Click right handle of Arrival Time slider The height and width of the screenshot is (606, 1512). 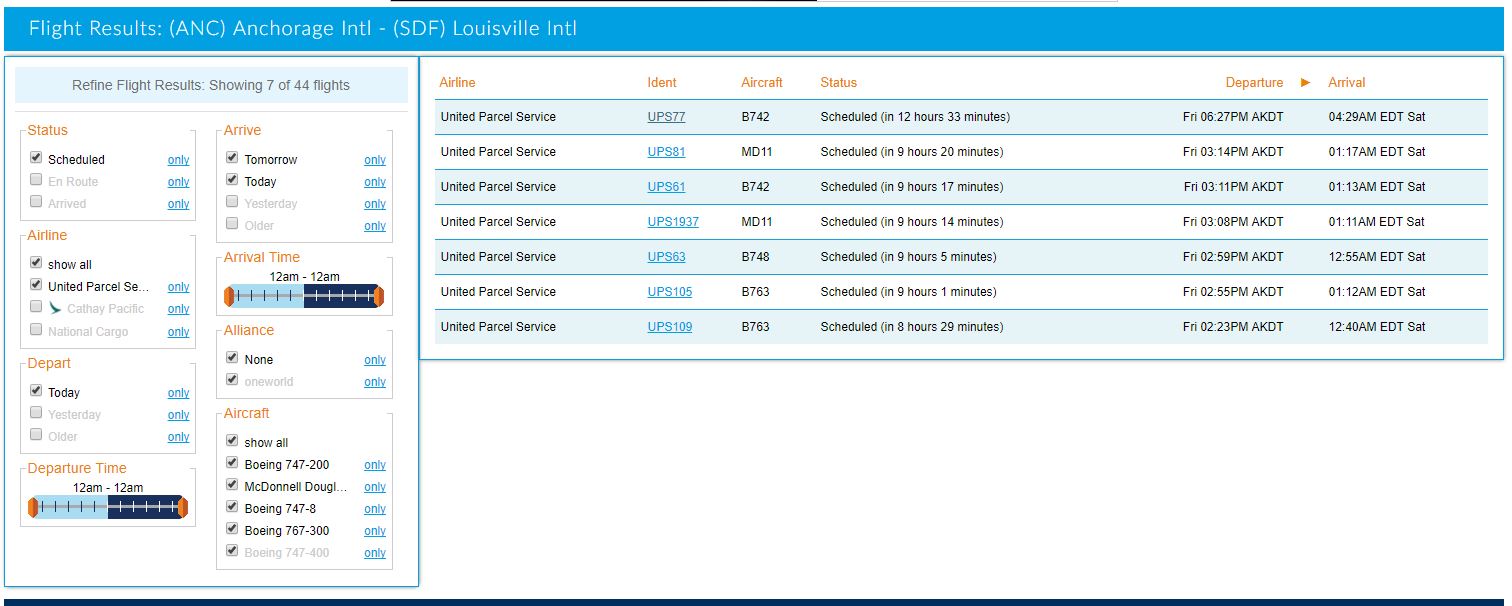380,296
